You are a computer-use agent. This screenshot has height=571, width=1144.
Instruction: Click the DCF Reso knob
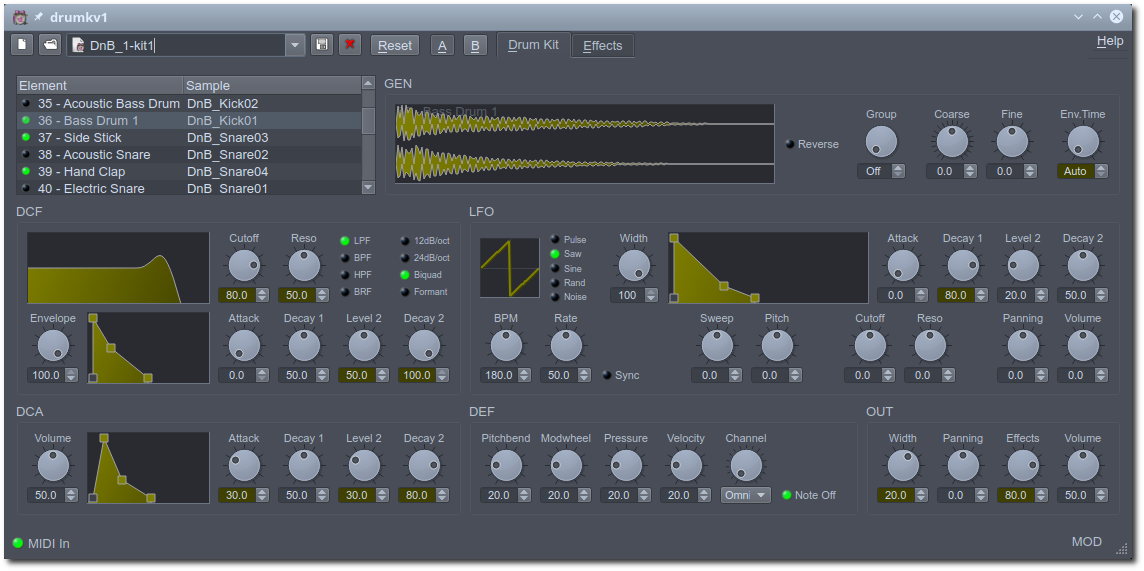point(304,266)
